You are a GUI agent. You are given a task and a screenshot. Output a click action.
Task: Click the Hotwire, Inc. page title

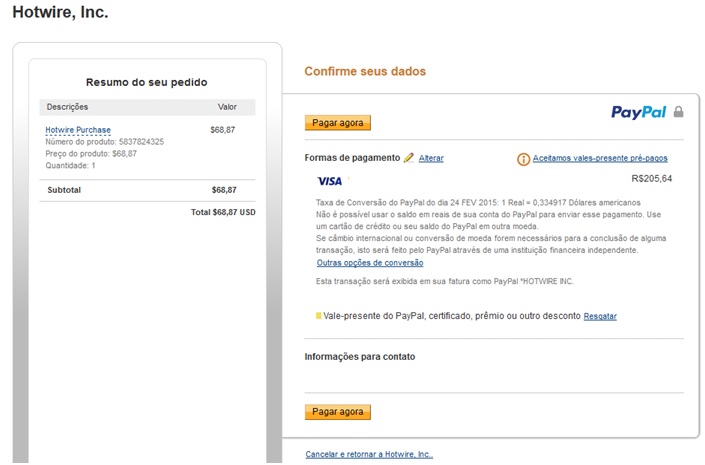coord(60,14)
